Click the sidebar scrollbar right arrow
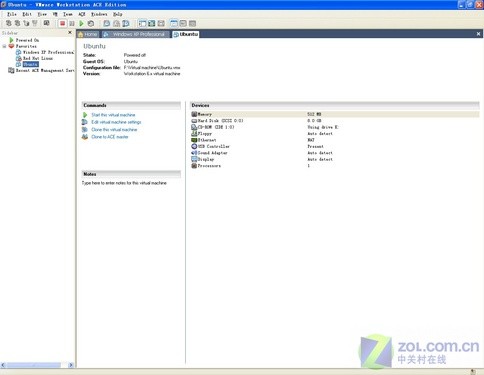The image size is (484, 375). pyautogui.click(x=71, y=365)
